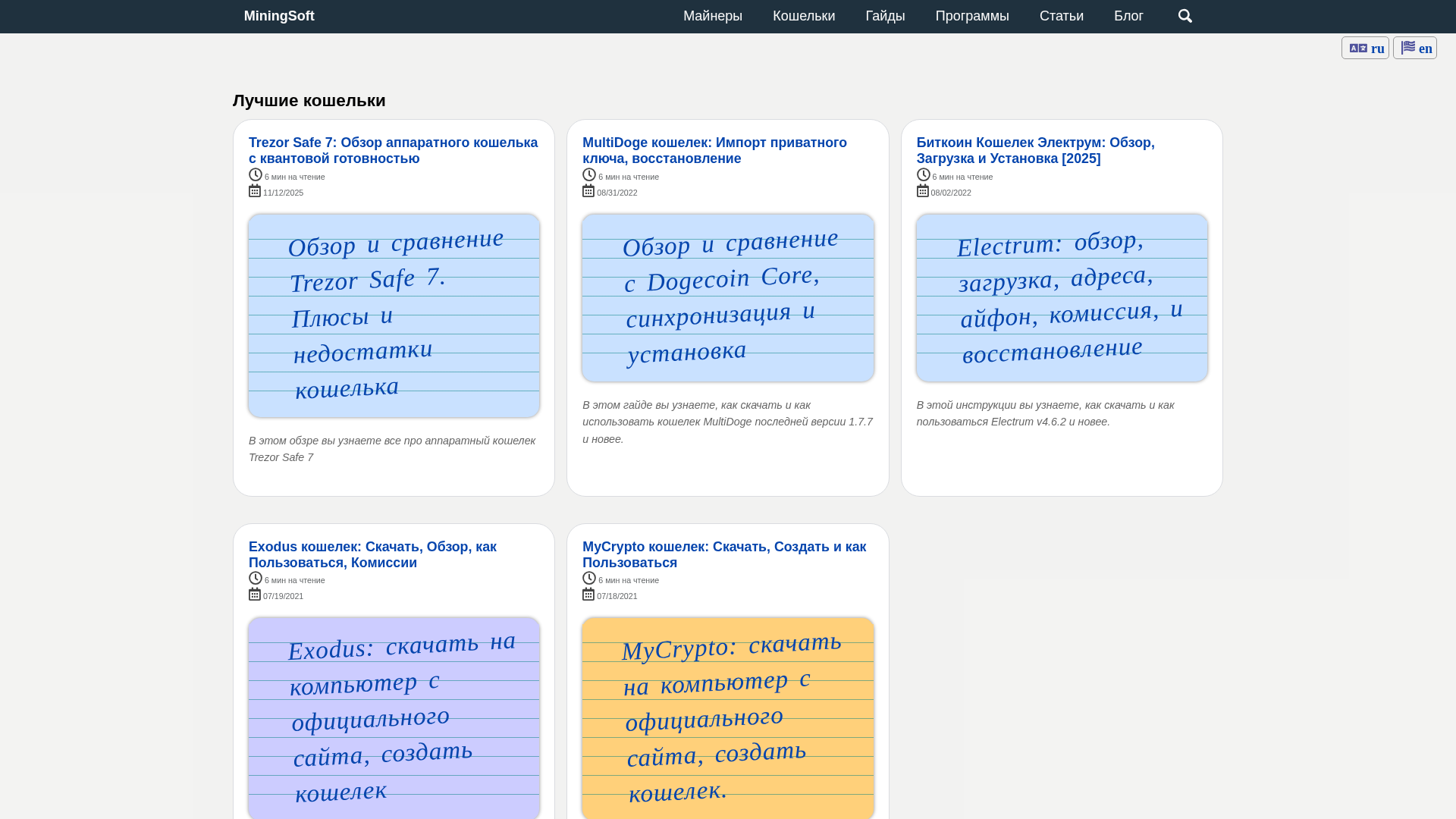Switch language to en

[1415, 48]
